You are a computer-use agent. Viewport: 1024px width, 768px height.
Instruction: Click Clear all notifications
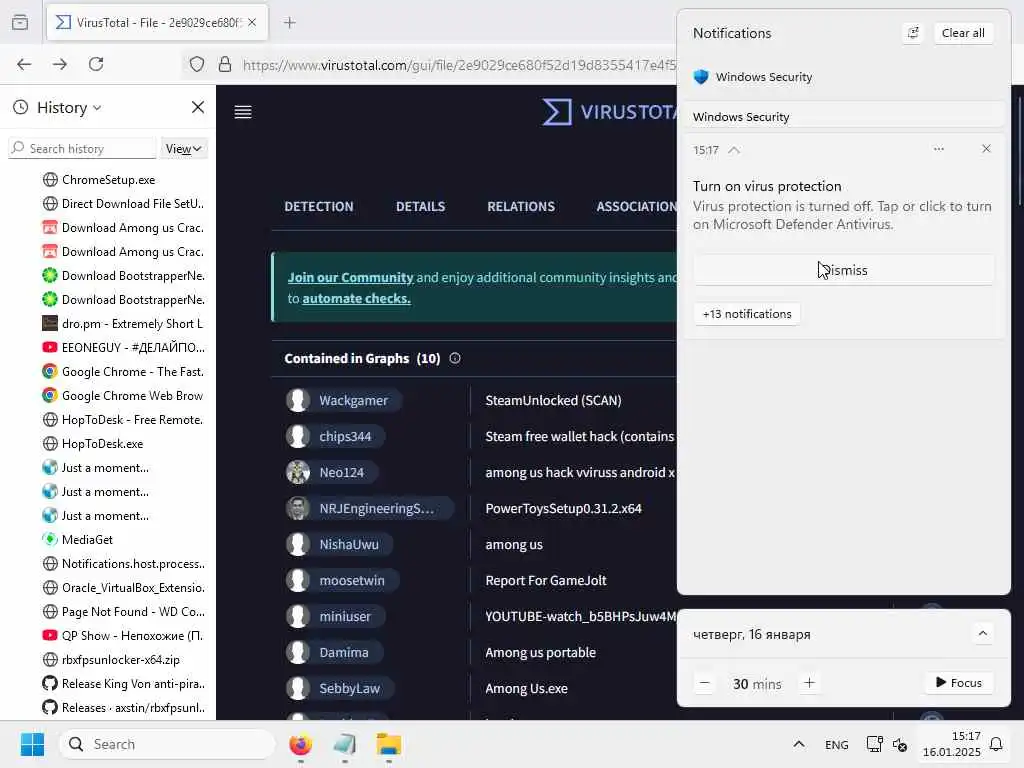coord(963,33)
